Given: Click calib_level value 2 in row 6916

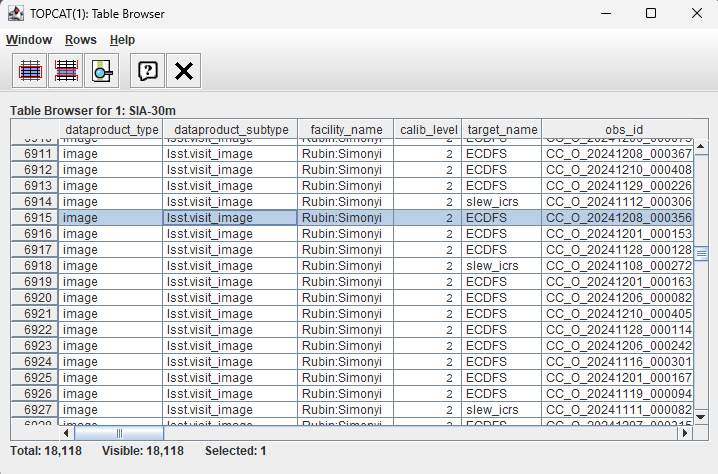Looking at the screenshot, I should 428,234.
